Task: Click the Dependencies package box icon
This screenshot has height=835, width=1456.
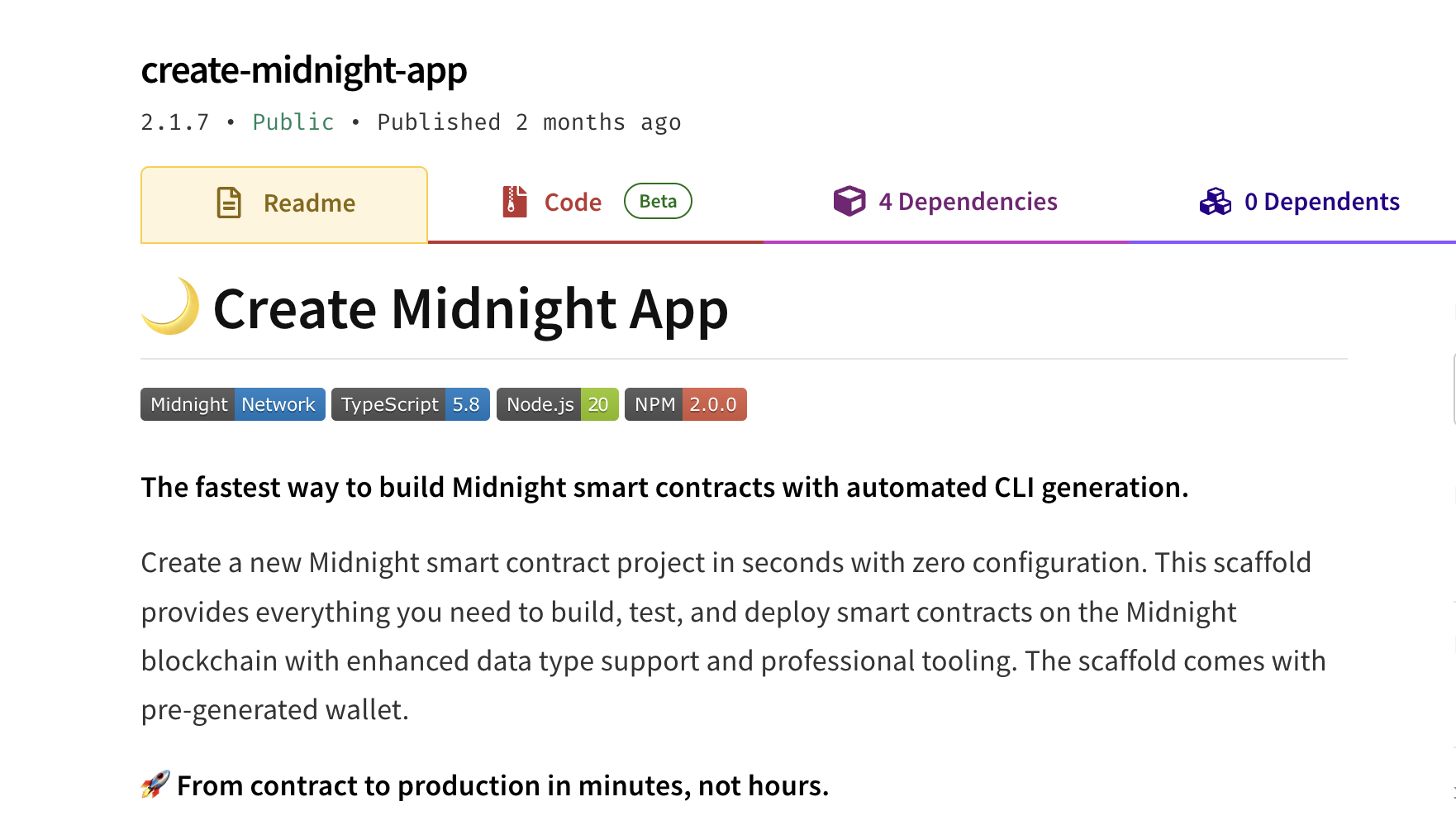Action: click(849, 200)
